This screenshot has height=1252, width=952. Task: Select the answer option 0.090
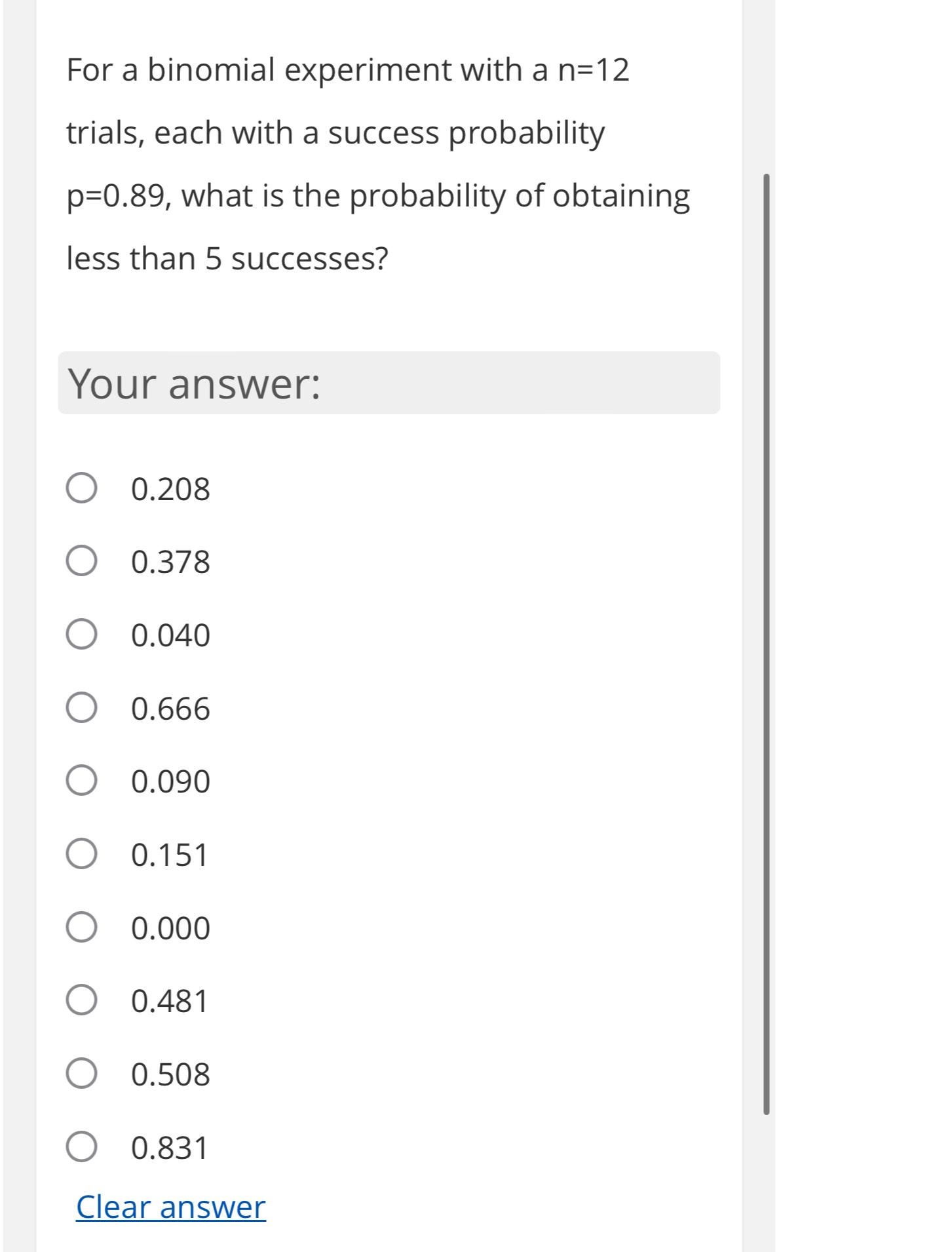pos(81,781)
